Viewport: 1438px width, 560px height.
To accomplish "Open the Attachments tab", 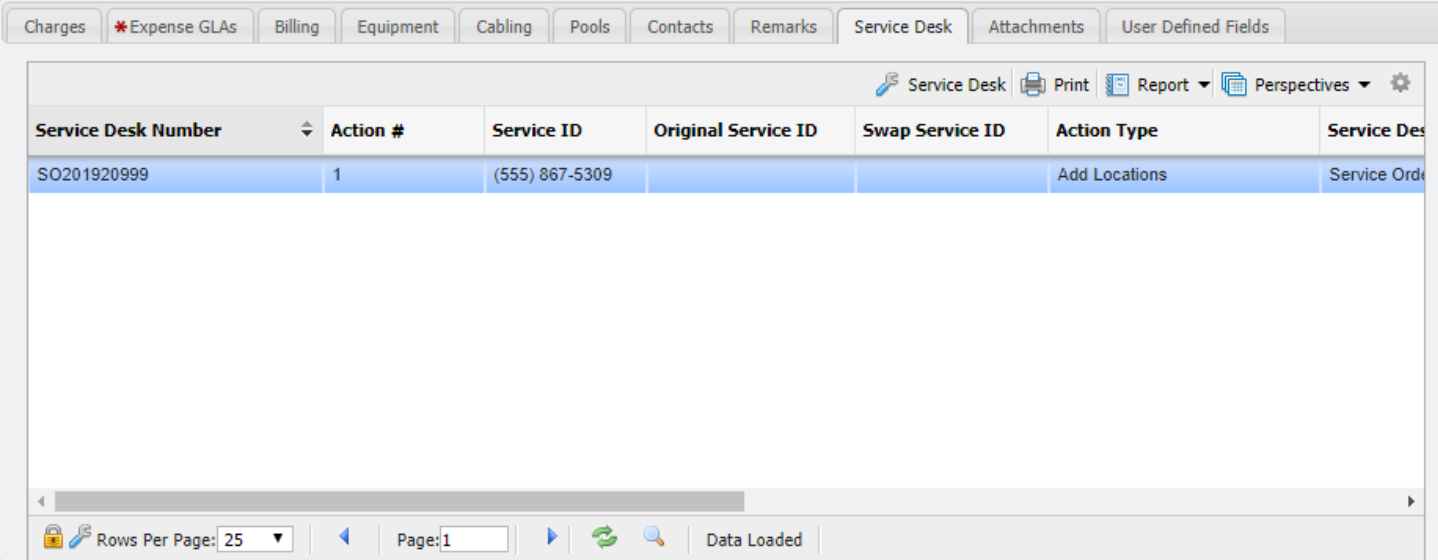I will pos(1035,27).
